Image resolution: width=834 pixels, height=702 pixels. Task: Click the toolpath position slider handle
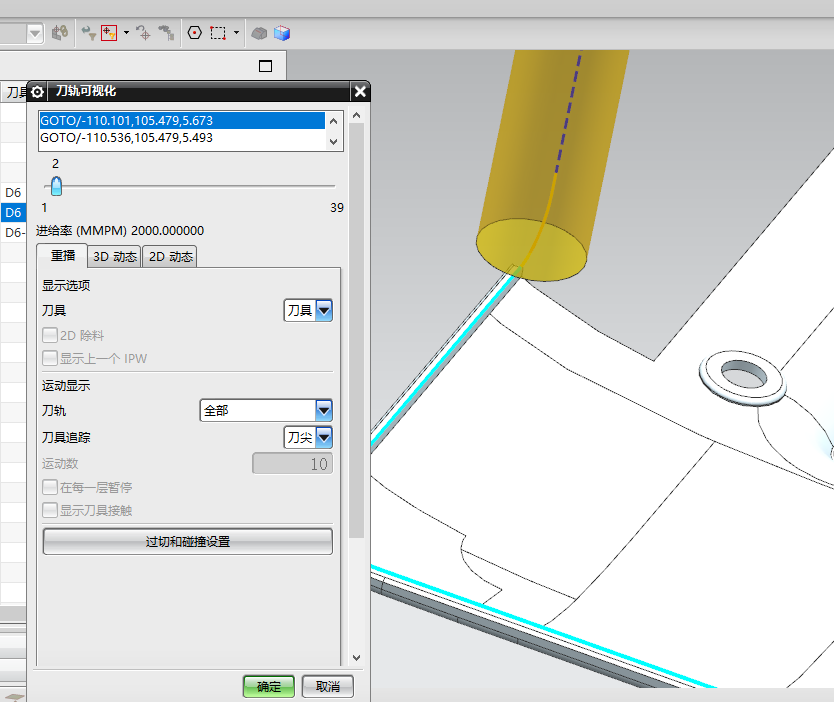coord(56,186)
